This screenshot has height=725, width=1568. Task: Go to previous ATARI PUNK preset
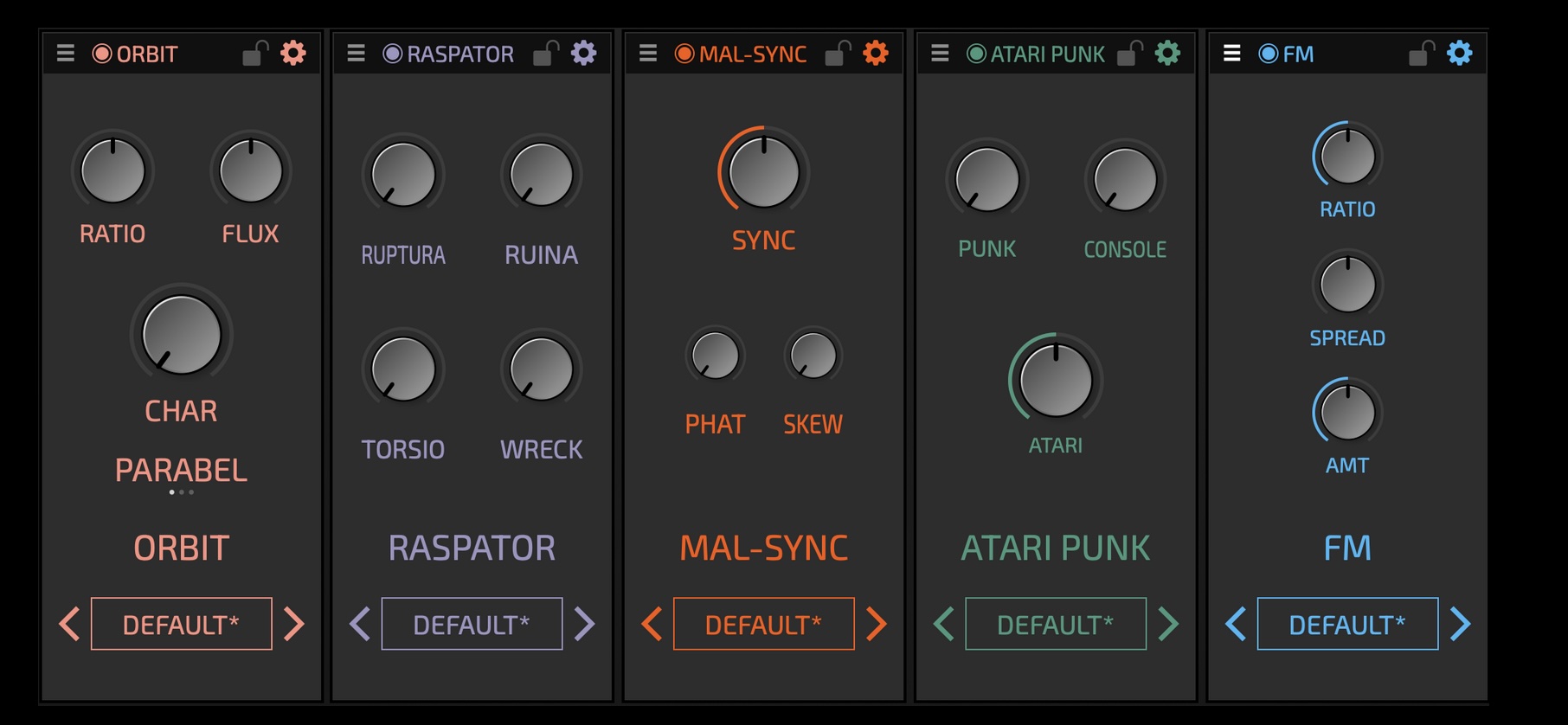945,624
